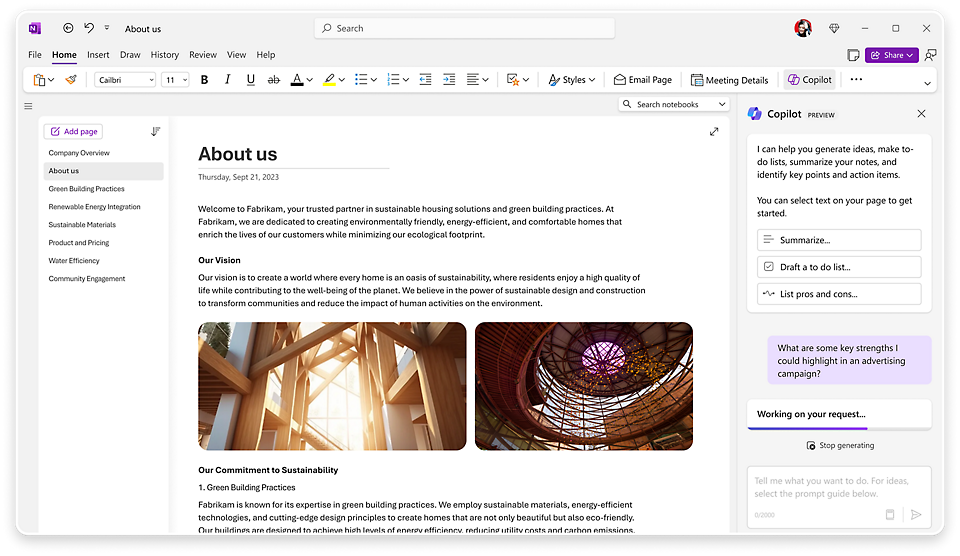Click Draft a to do list suggestion
The height and width of the screenshot is (556, 960).
[839, 267]
